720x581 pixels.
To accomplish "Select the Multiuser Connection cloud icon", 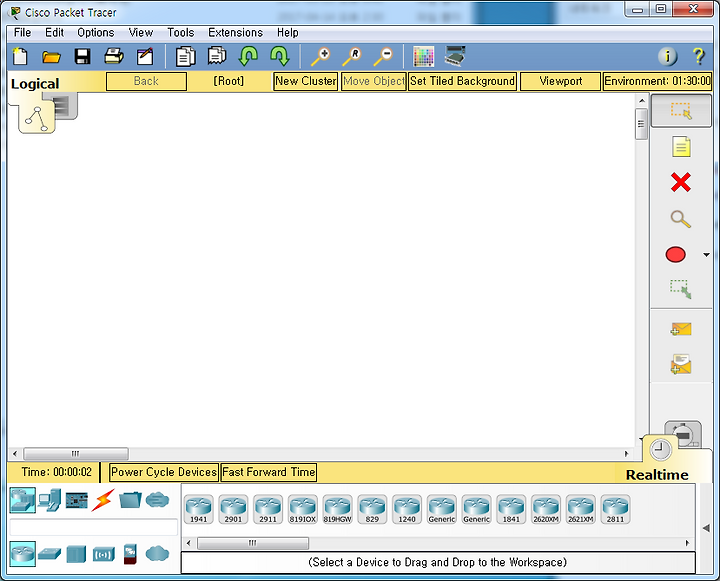I will [x=158, y=500].
